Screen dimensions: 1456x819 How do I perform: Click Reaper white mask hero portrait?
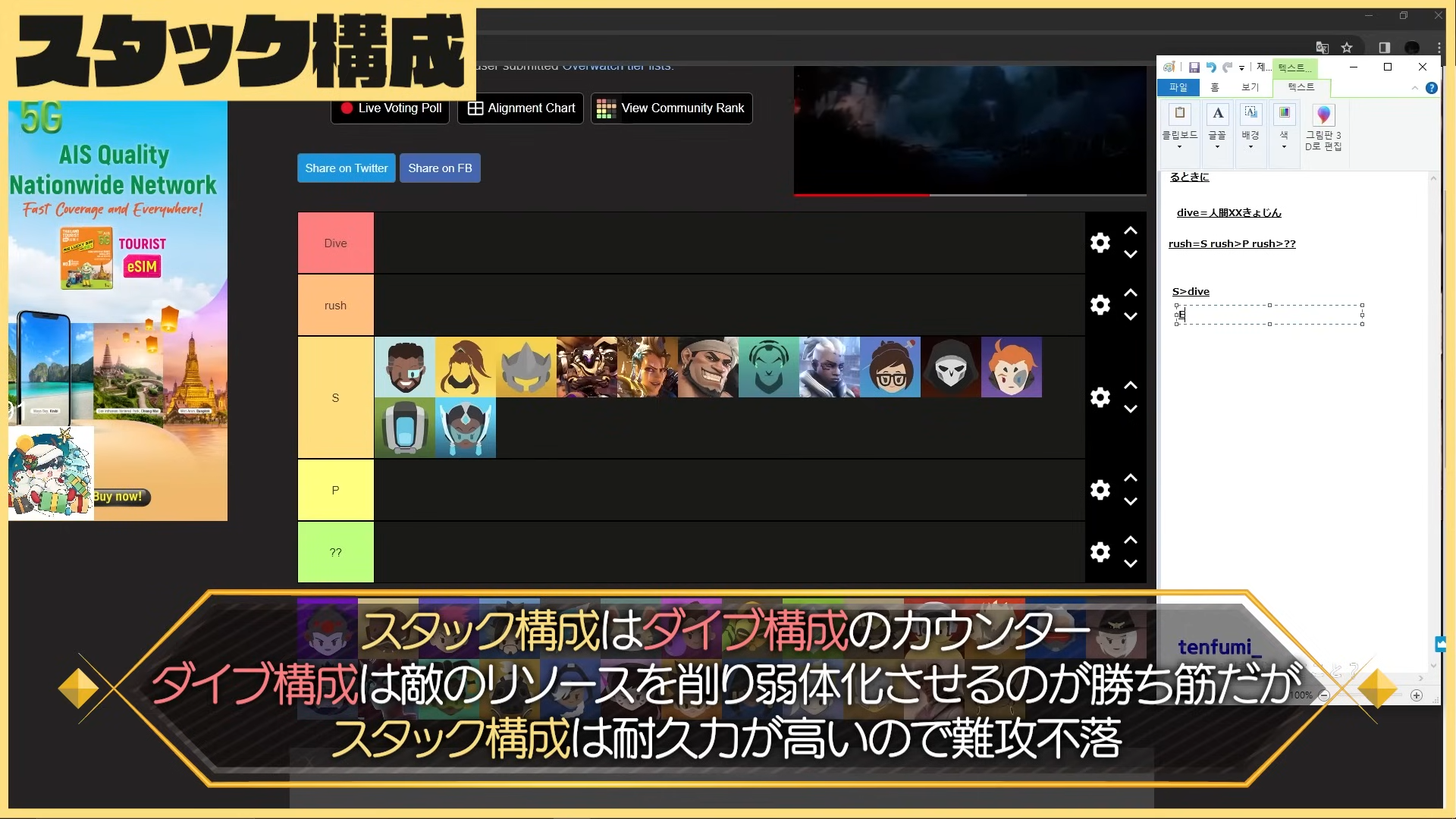951,367
